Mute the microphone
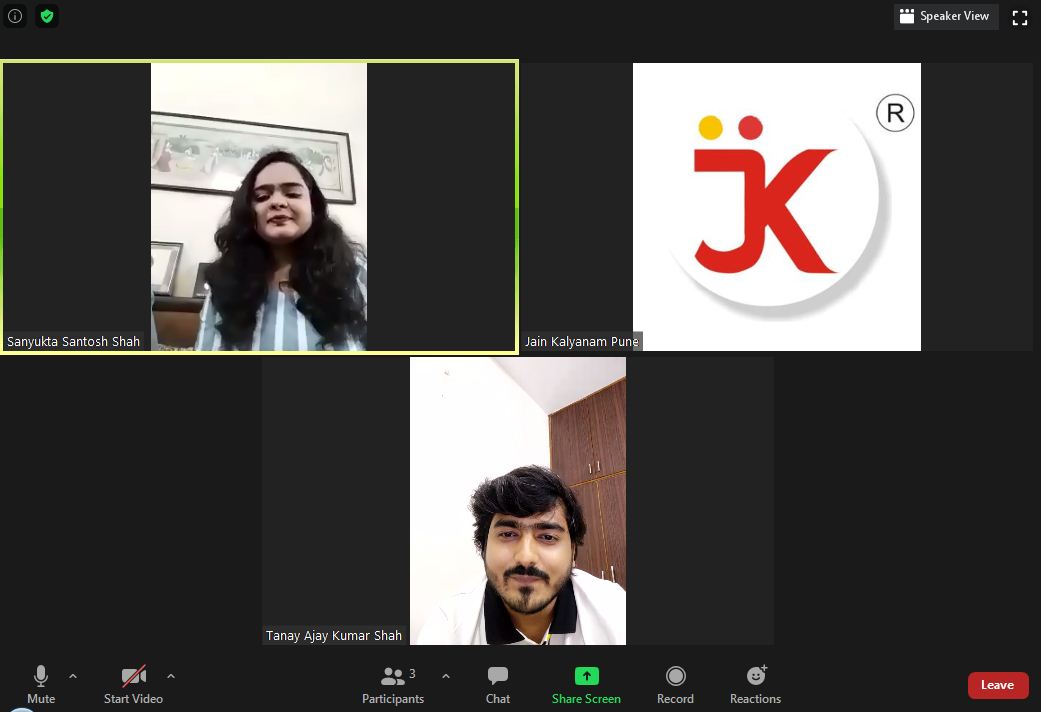 (x=41, y=685)
